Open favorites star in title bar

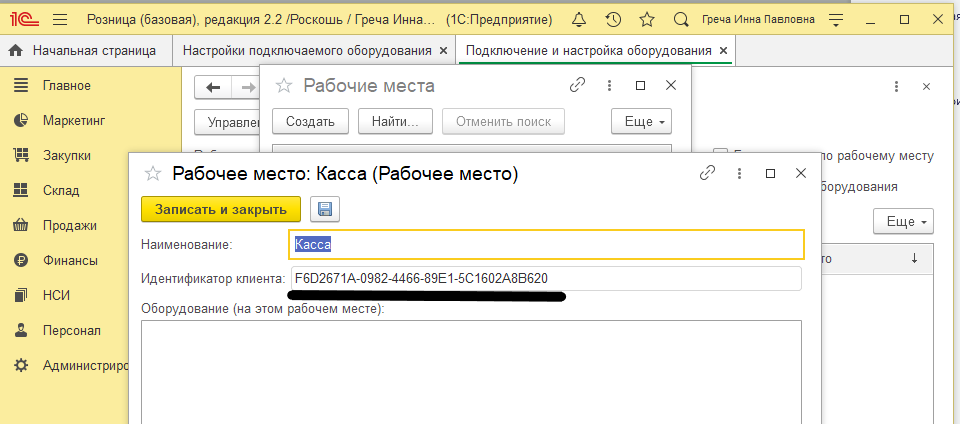click(647, 20)
